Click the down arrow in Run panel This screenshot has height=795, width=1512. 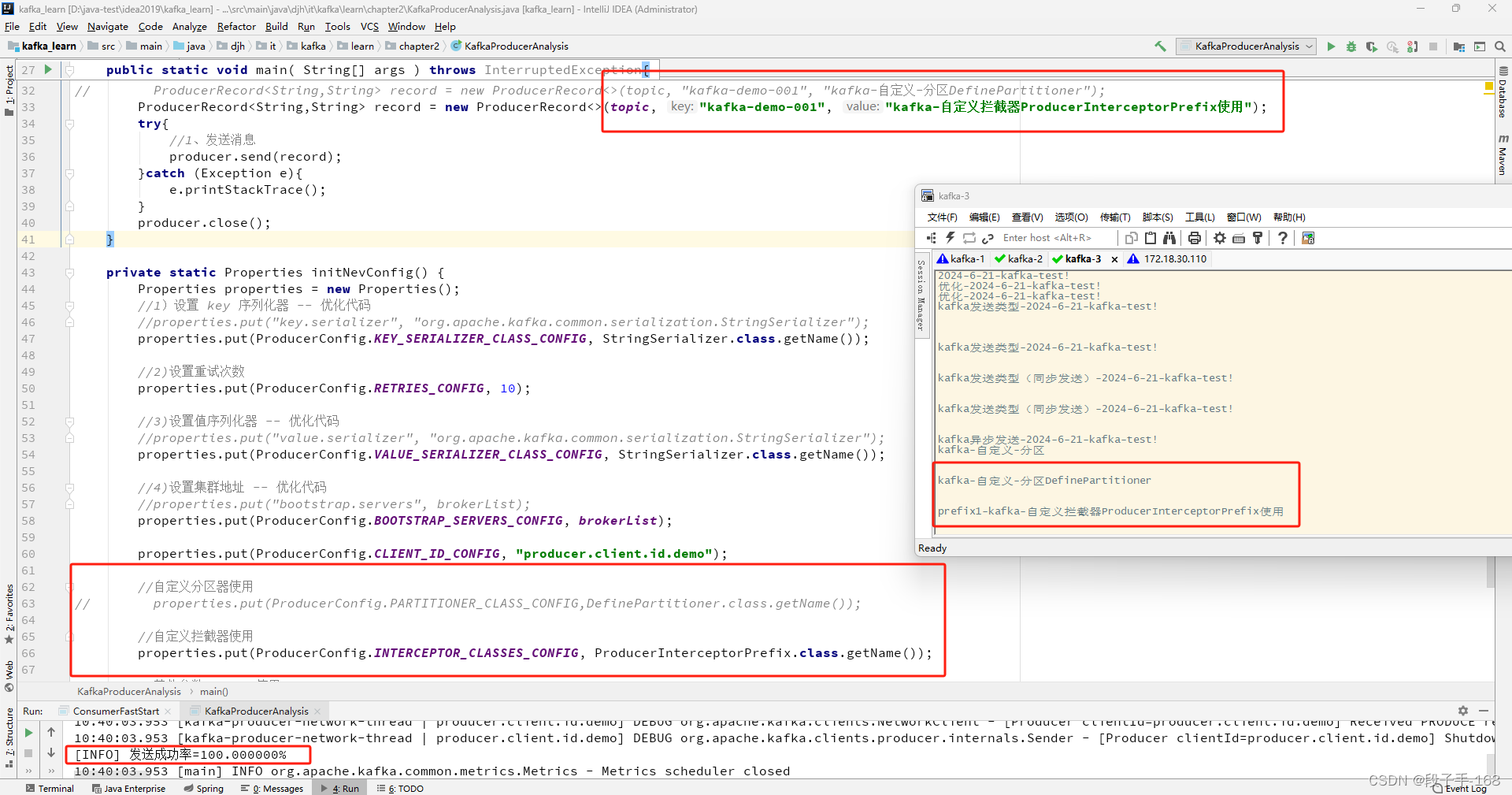pos(51,752)
